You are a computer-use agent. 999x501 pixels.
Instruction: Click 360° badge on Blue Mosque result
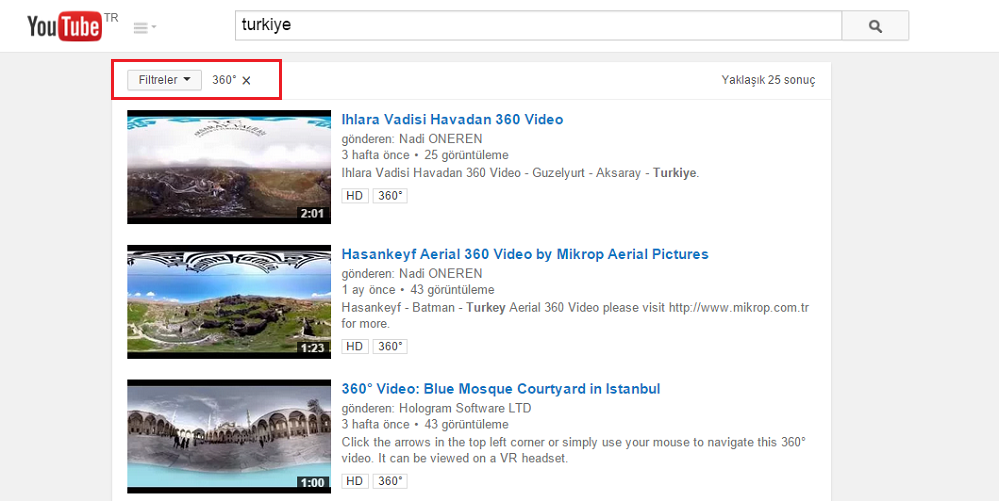click(390, 481)
